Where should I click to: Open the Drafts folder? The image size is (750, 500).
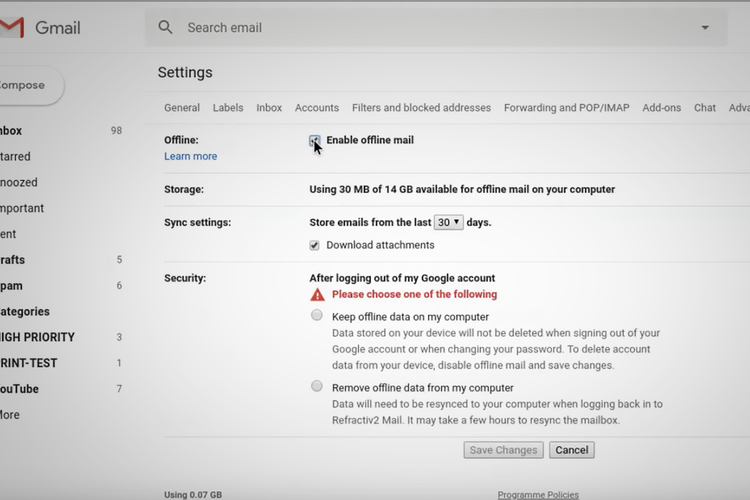point(12,260)
